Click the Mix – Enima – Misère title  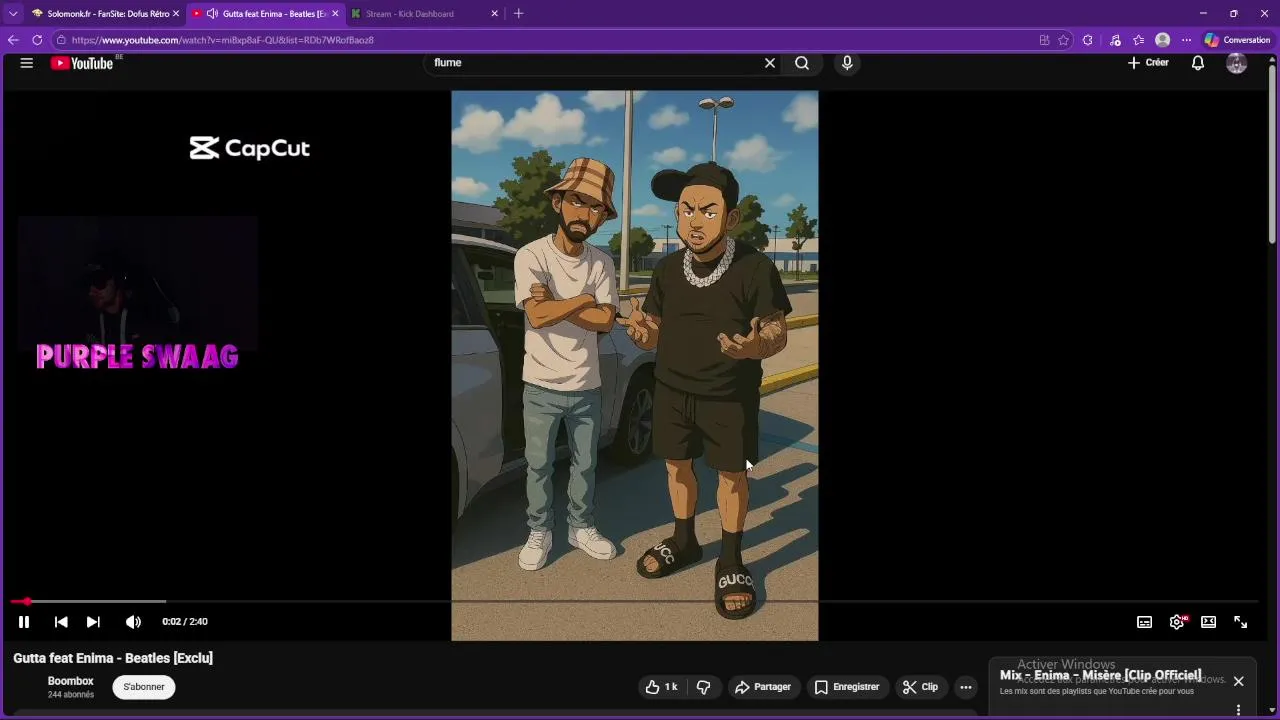[x=1101, y=675]
